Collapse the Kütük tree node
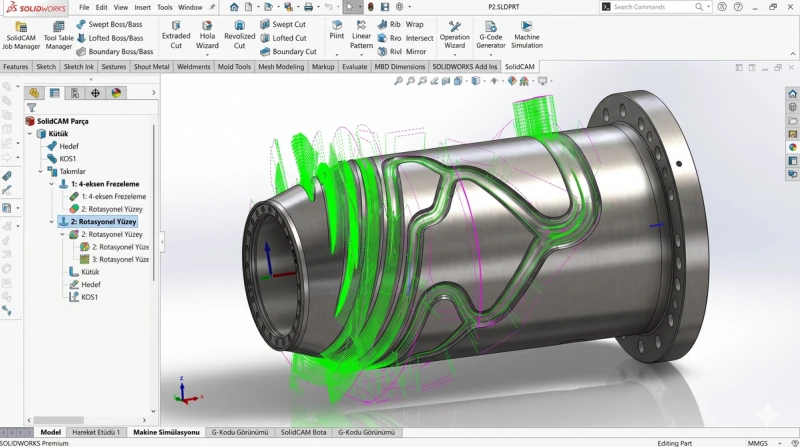800x447 pixels. (x=30, y=134)
